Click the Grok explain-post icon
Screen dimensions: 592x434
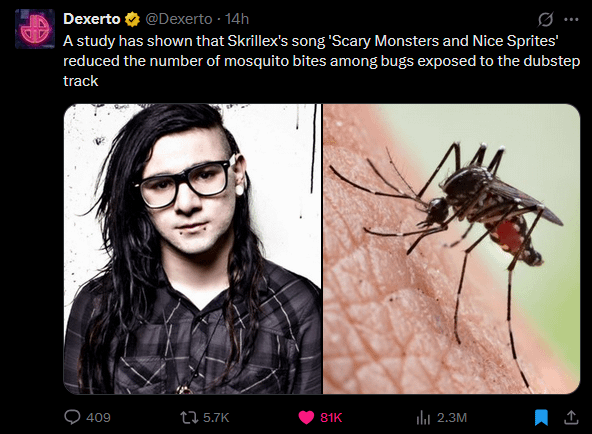[546, 19]
